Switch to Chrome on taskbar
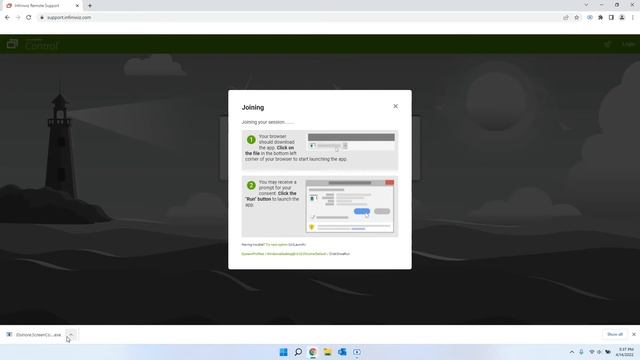The width and height of the screenshot is (640, 360). (x=313, y=352)
